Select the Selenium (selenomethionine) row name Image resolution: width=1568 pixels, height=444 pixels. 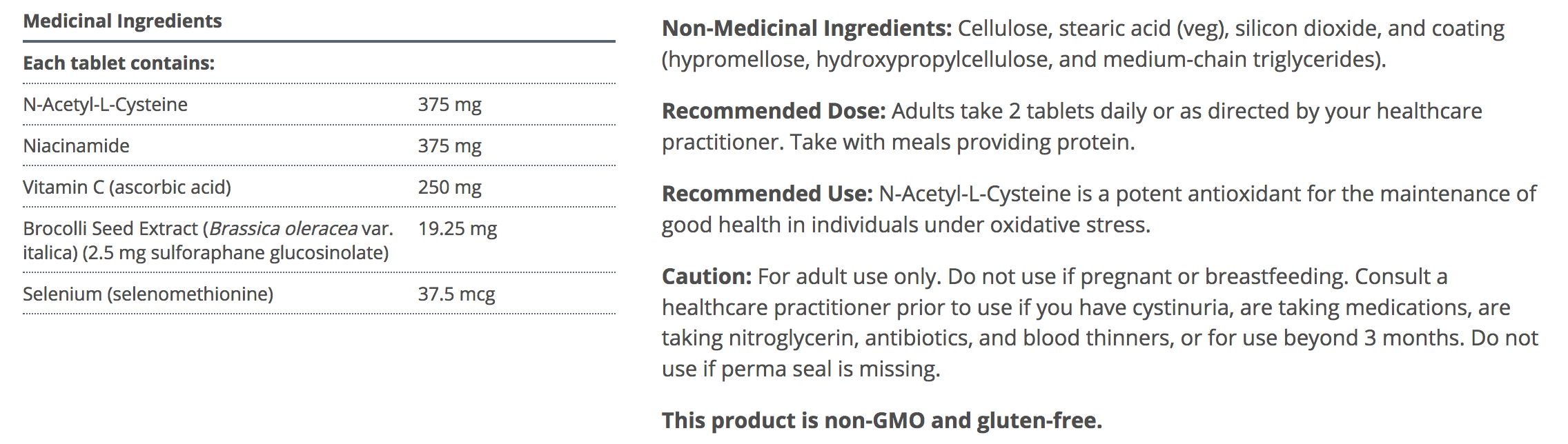pyautogui.click(x=148, y=294)
